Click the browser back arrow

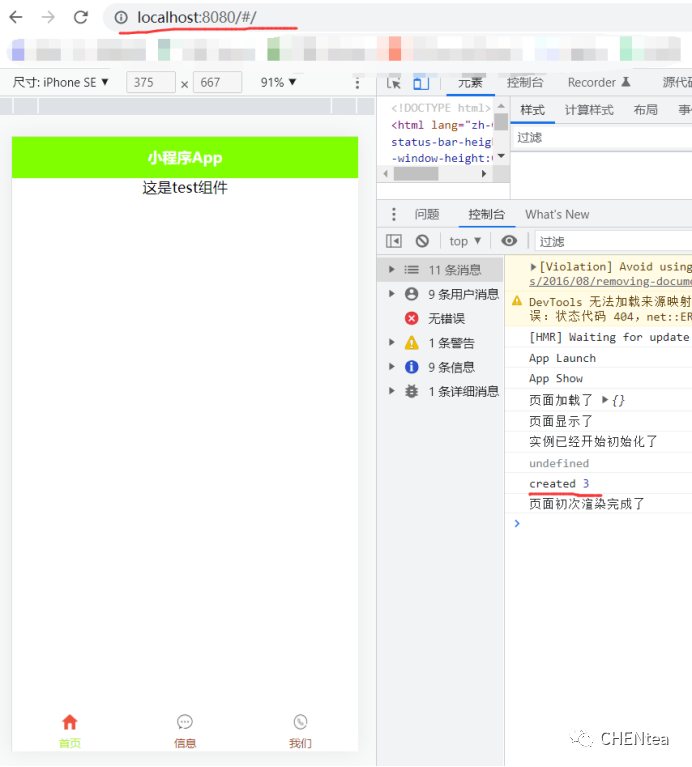[16, 17]
